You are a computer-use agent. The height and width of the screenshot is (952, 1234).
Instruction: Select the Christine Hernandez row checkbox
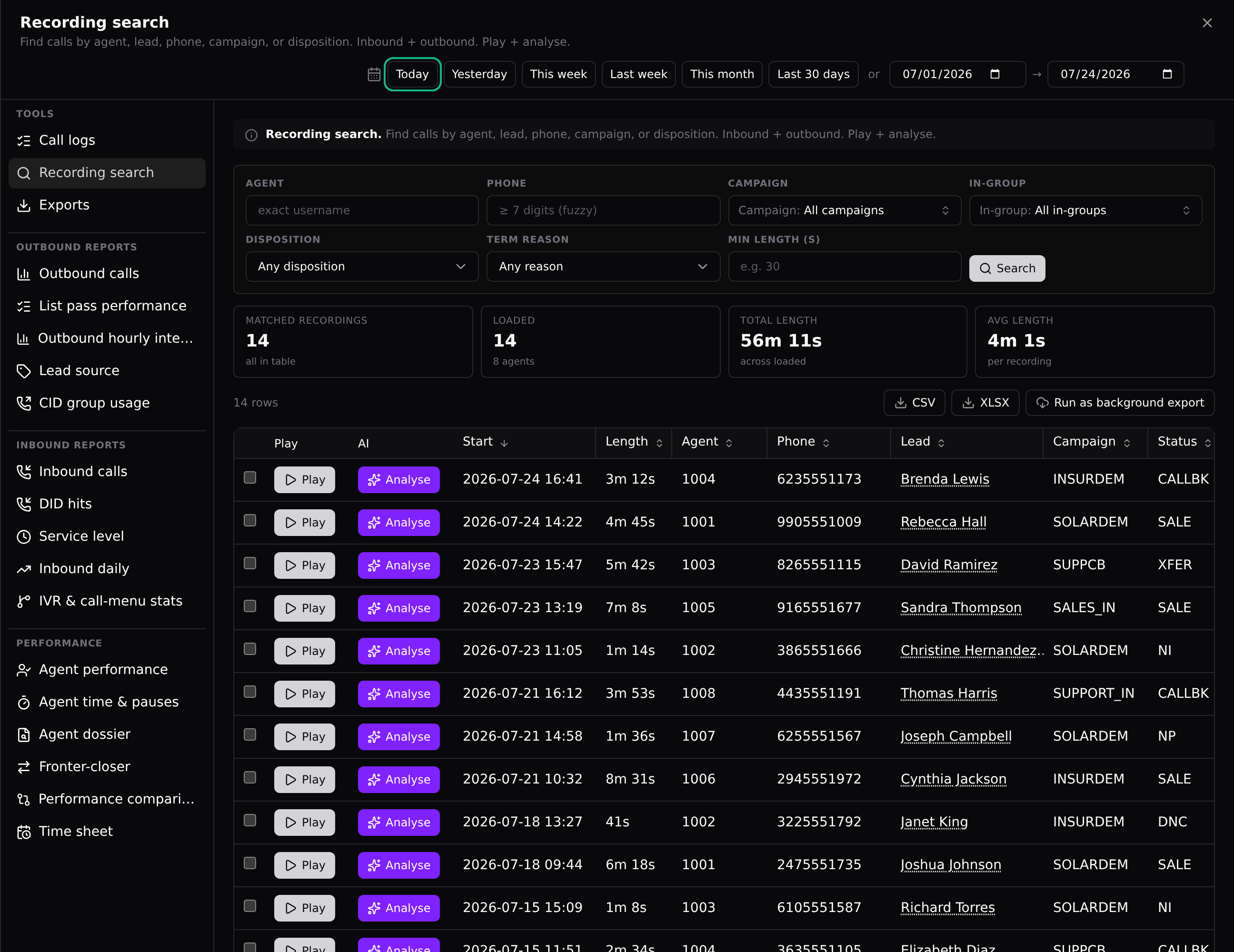[x=250, y=649]
